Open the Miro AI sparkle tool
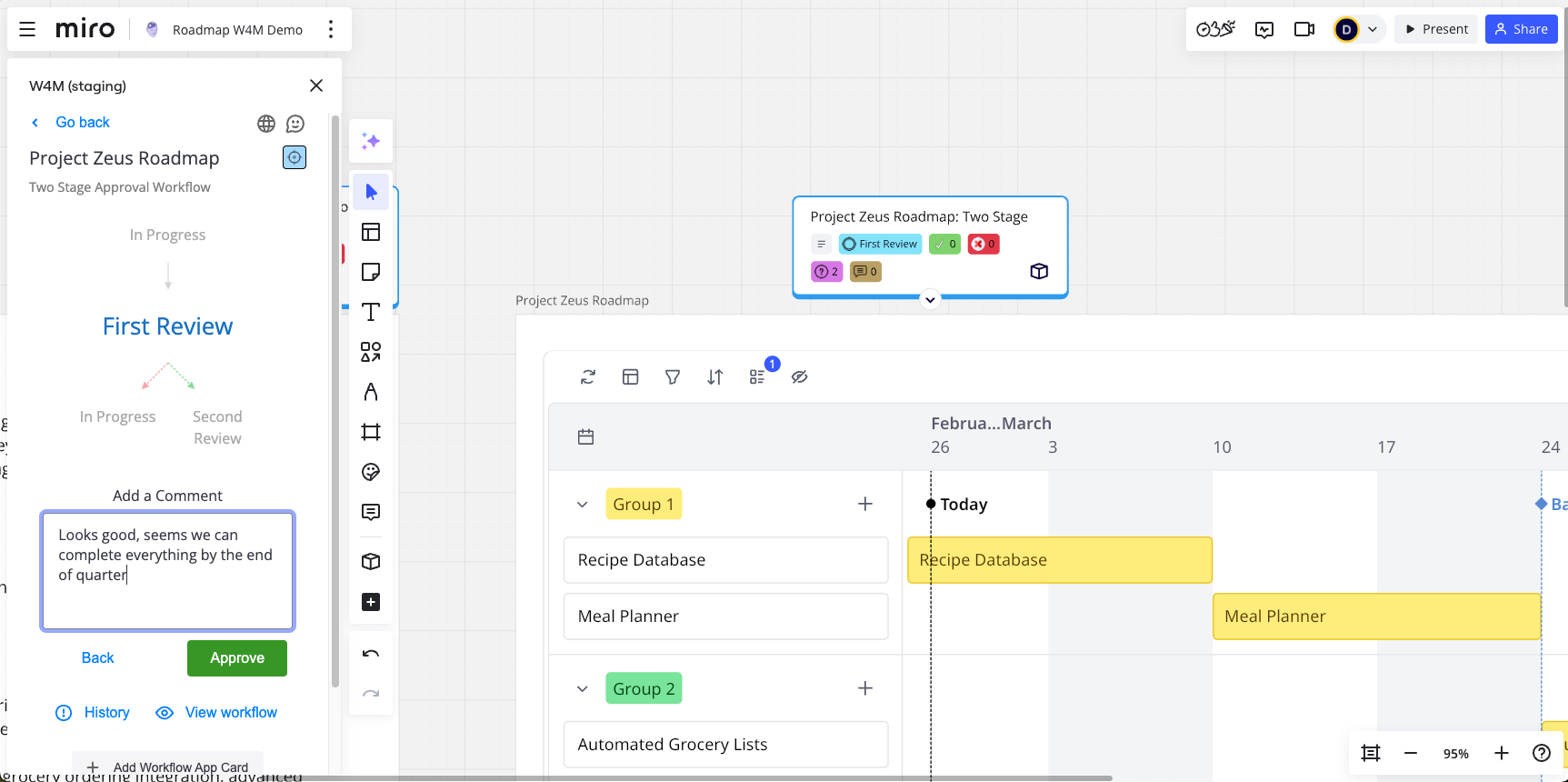Screen dimensions: 1568x782 (x=371, y=141)
